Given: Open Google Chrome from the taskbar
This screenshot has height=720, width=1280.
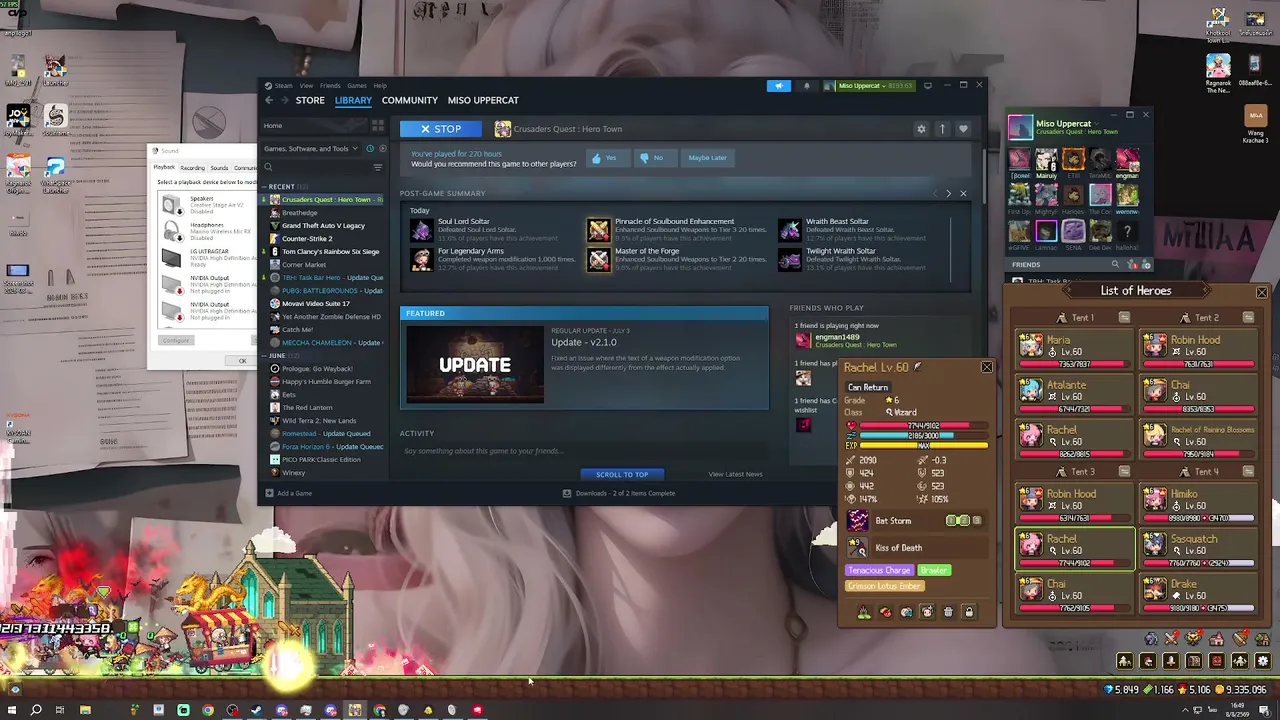Looking at the screenshot, I should 208,710.
